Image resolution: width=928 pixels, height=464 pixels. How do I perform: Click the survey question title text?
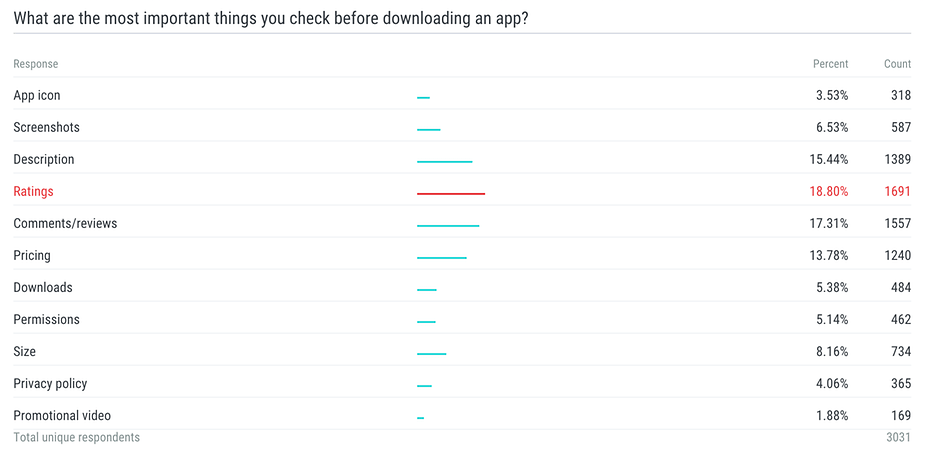pyautogui.click(x=271, y=18)
